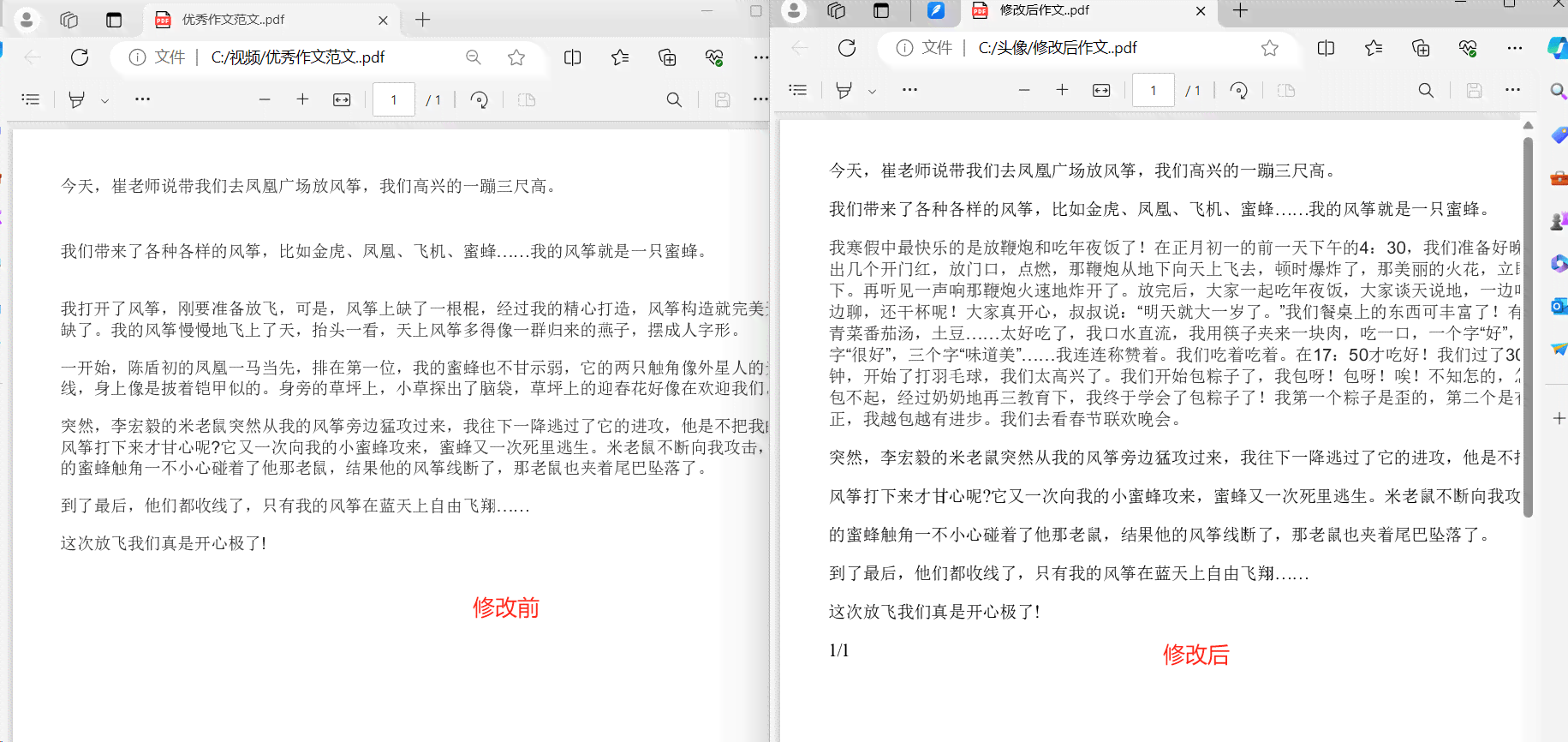The image size is (1568, 742).
Task: Select pinned blue tab in right window
Action: click(936, 10)
